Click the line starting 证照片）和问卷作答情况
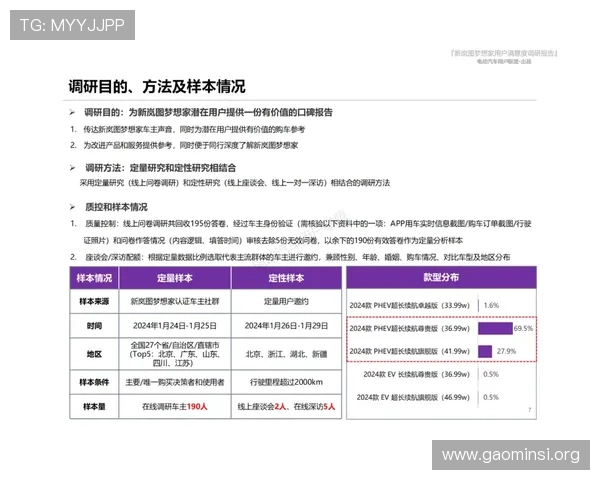The width and height of the screenshot is (600, 480). (273, 240)
